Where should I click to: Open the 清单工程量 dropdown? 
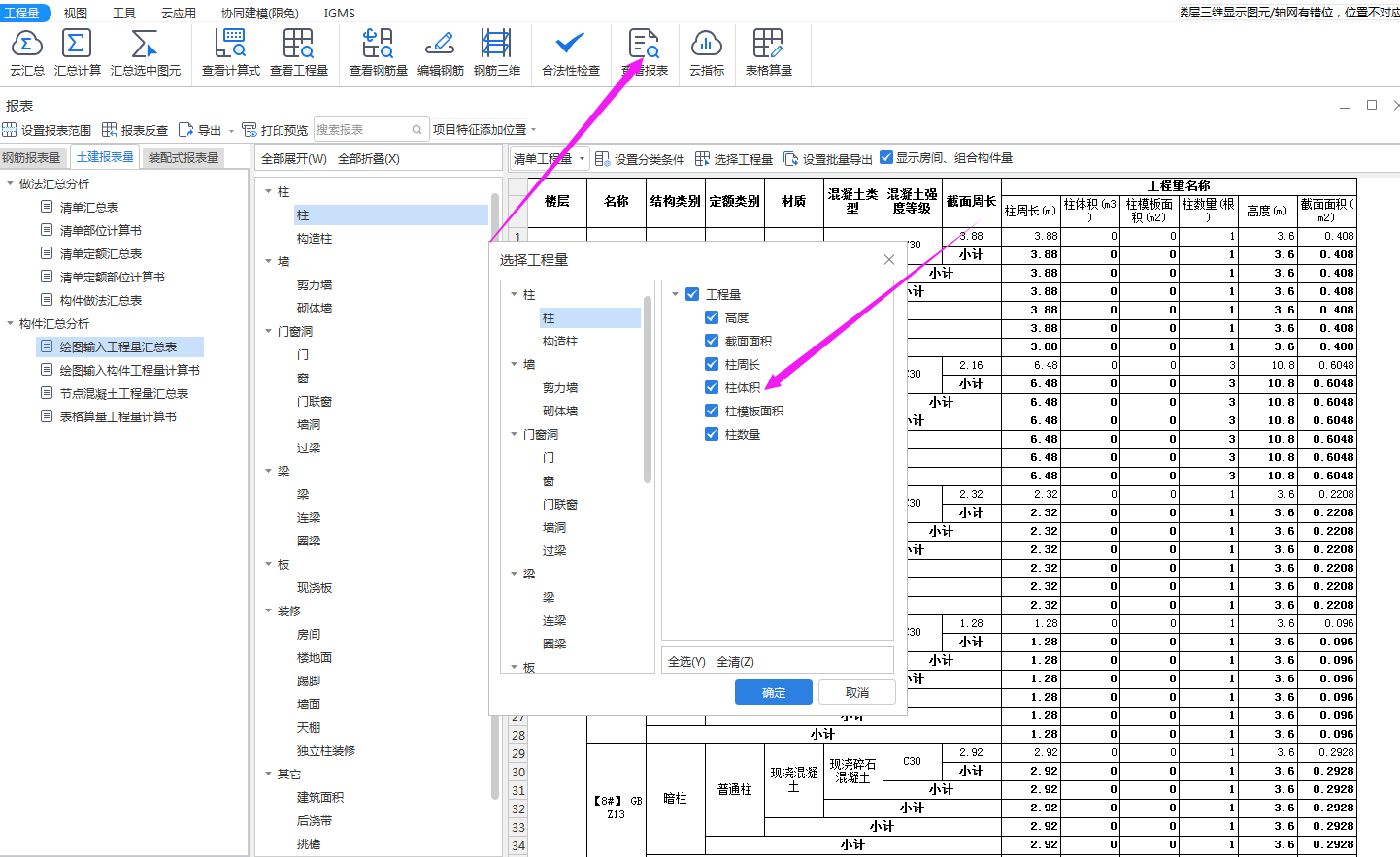click(x=550, y=158)
